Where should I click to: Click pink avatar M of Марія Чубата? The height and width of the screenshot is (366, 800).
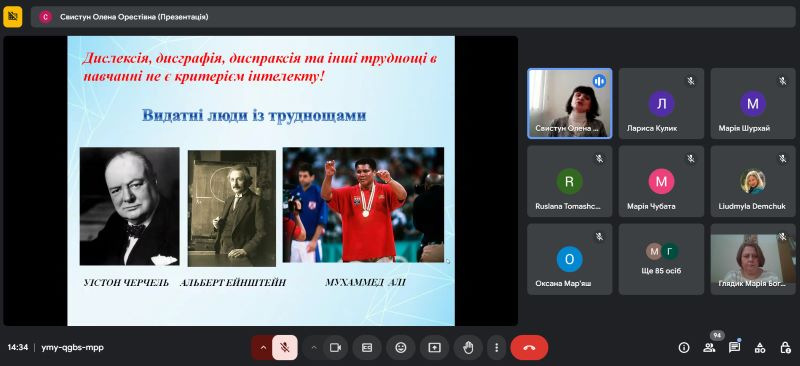[661, 181]
